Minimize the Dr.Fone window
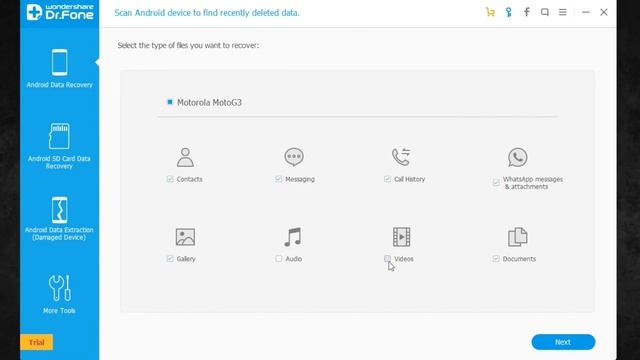This screenshot has width=640, height=360. [586, 12]
